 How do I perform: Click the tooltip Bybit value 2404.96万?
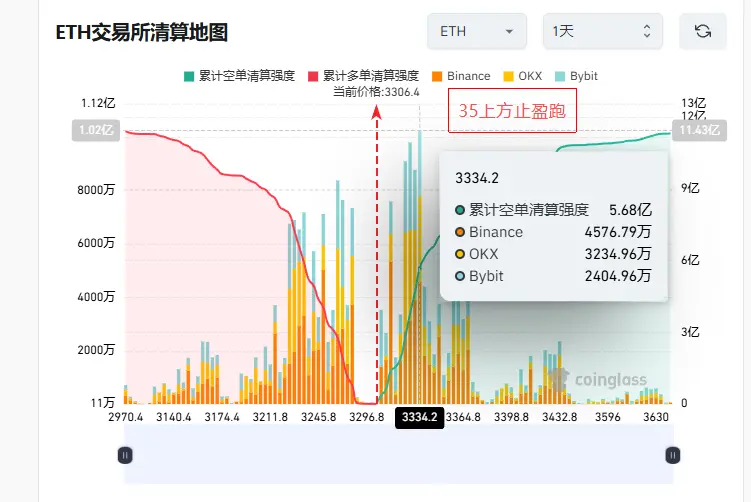coord(618,276)
